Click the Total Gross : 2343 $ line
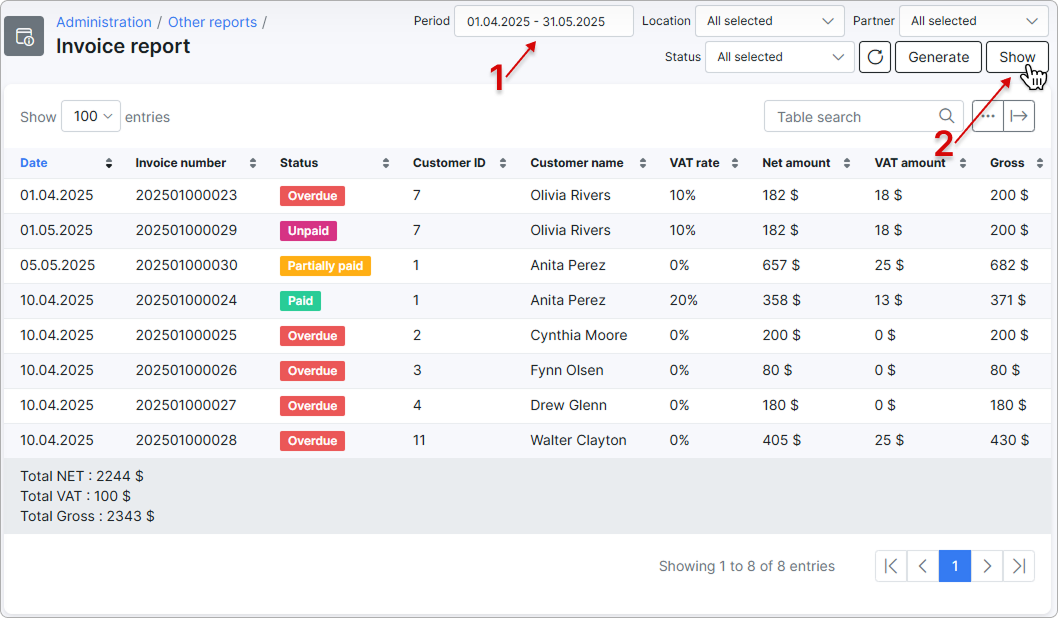Screen dimensions: 1058x618 coord(87,516)
